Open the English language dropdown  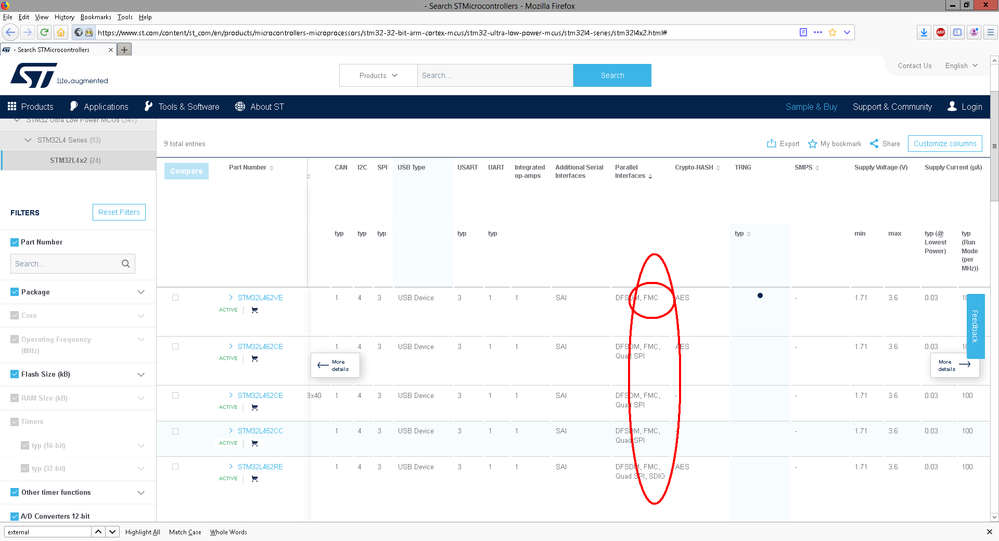coord(961,66)
